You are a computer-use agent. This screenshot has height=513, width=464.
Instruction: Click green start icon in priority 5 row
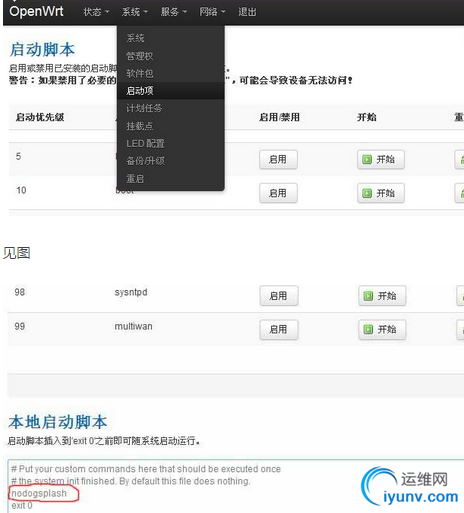367,159
